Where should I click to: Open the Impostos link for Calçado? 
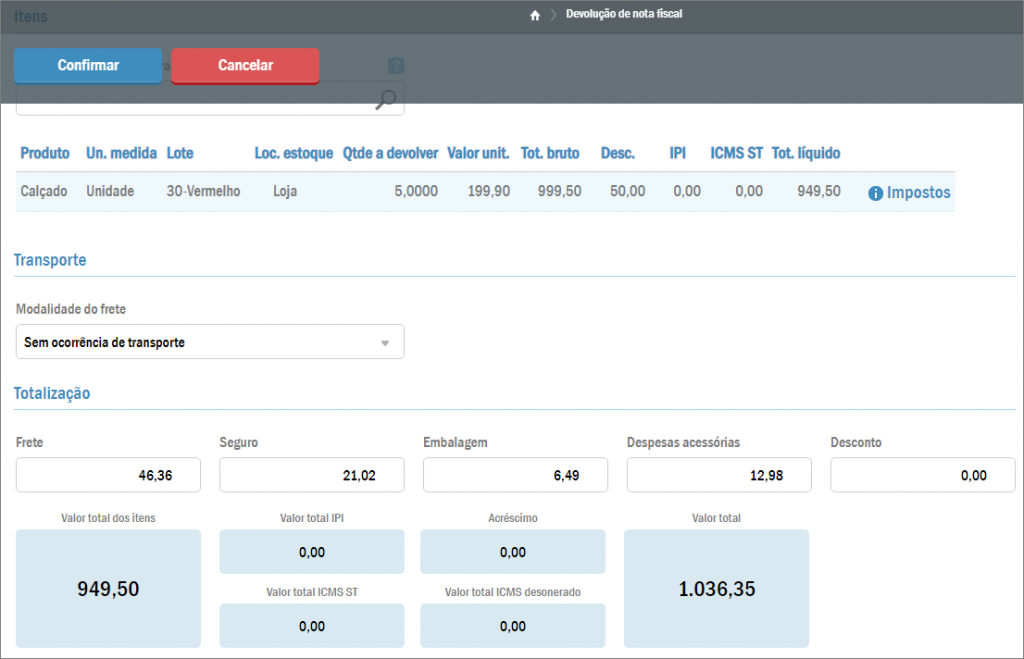tap(918, 193)
